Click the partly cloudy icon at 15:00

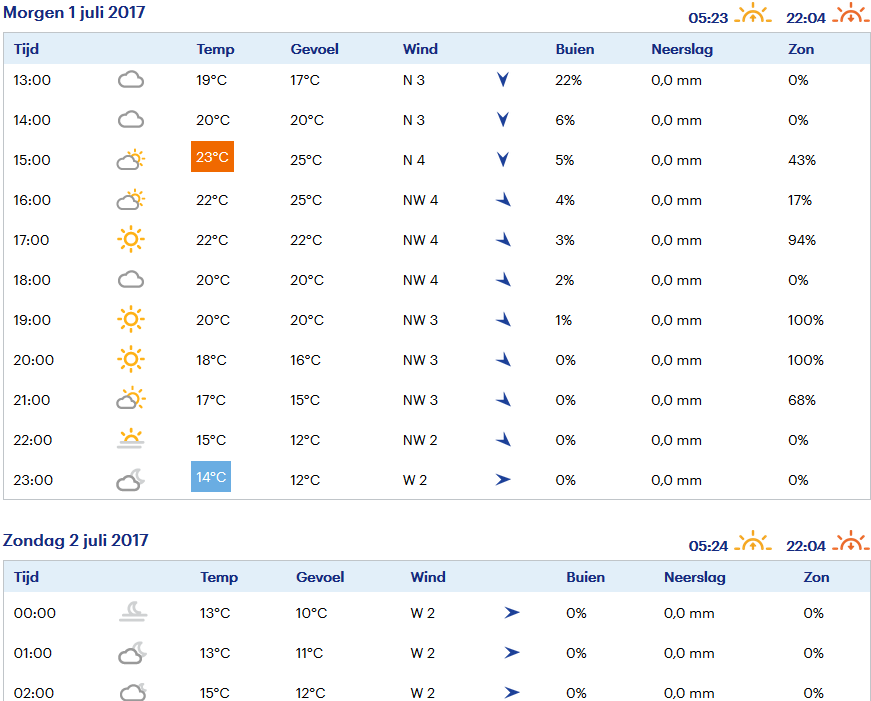tap(131, 160)
